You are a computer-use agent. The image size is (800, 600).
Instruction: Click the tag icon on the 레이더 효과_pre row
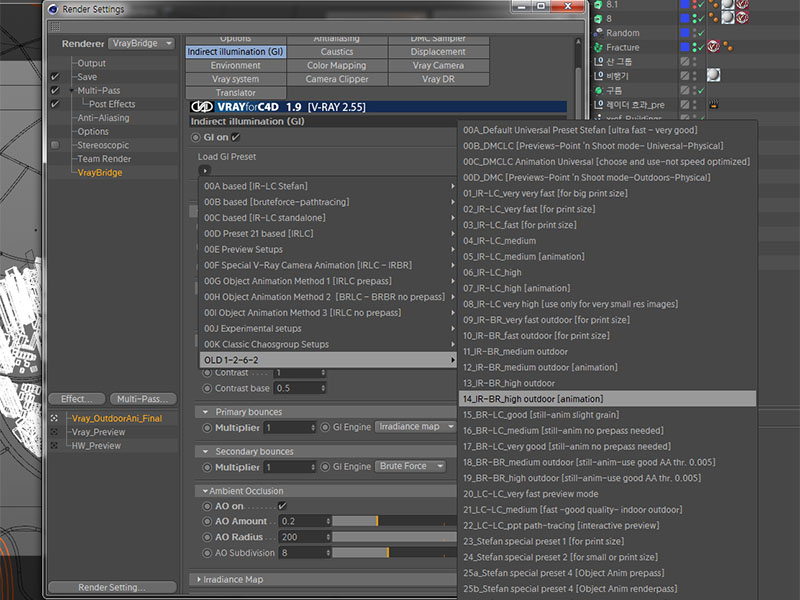[714, 105]
